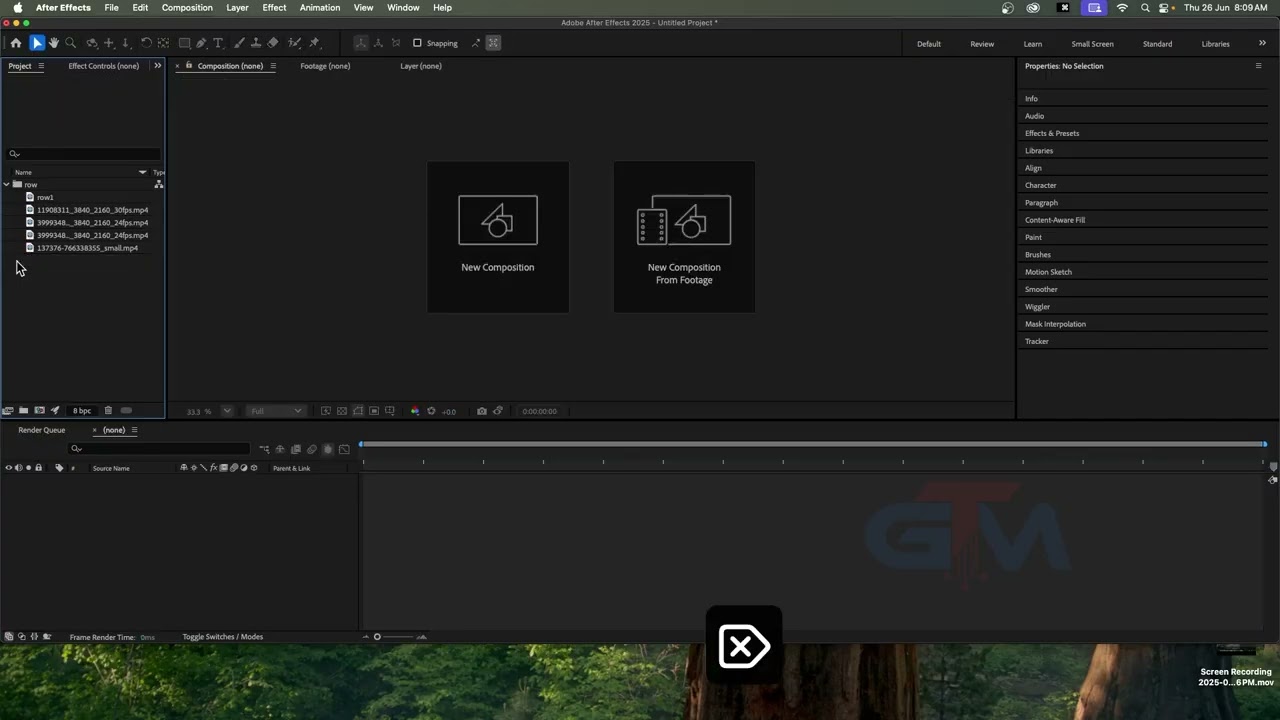
Task: Take a snapshot with camera icon
Action: (482, 411)
